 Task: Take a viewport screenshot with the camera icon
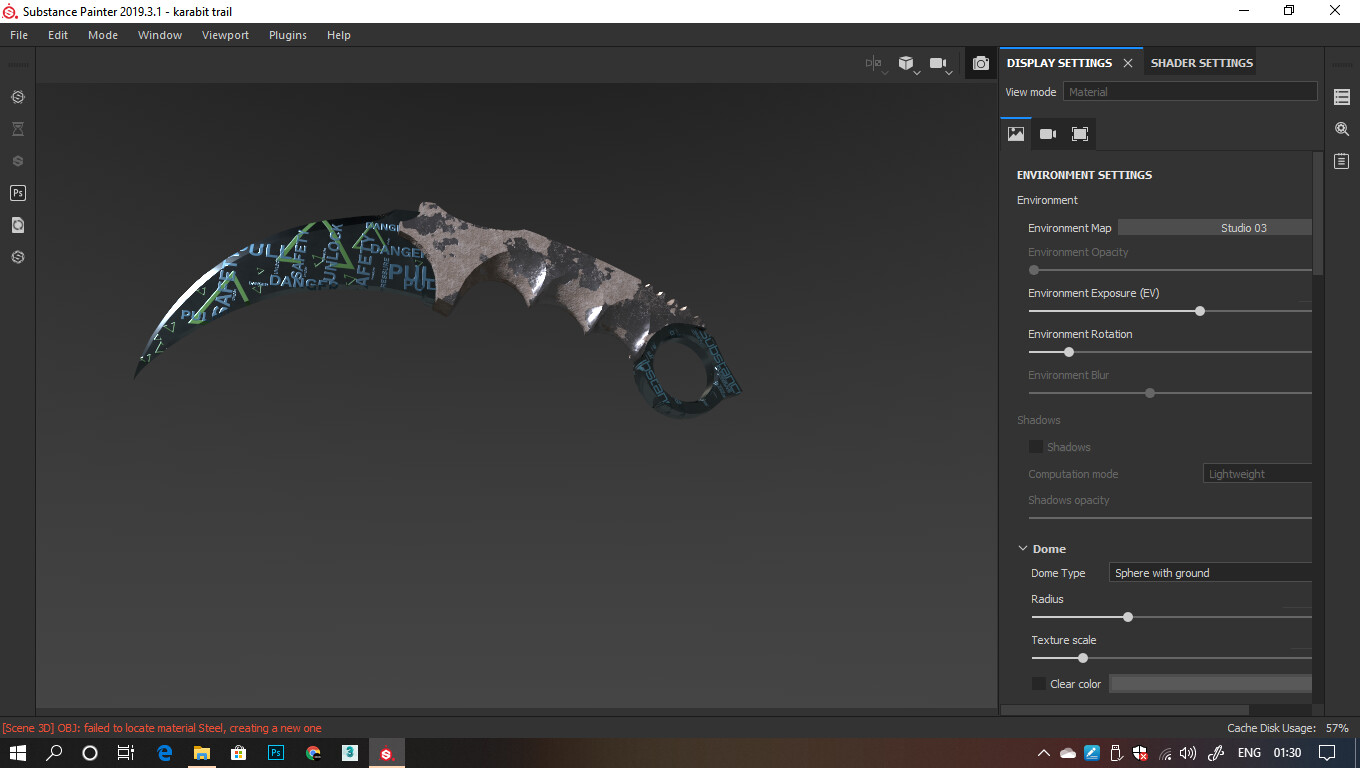coord(981,62)
